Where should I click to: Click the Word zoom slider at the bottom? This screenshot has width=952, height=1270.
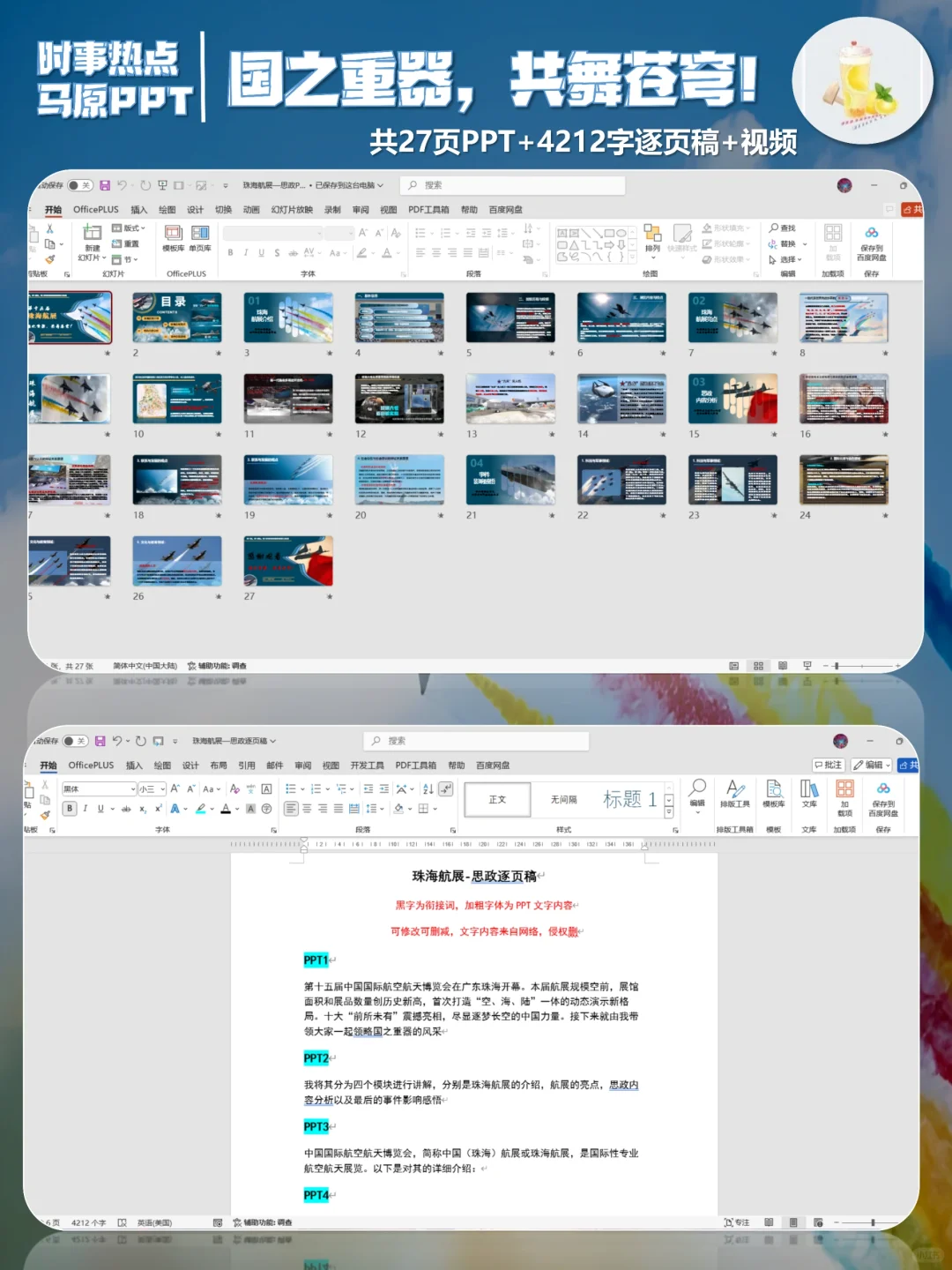click(x=873, y=1222)
